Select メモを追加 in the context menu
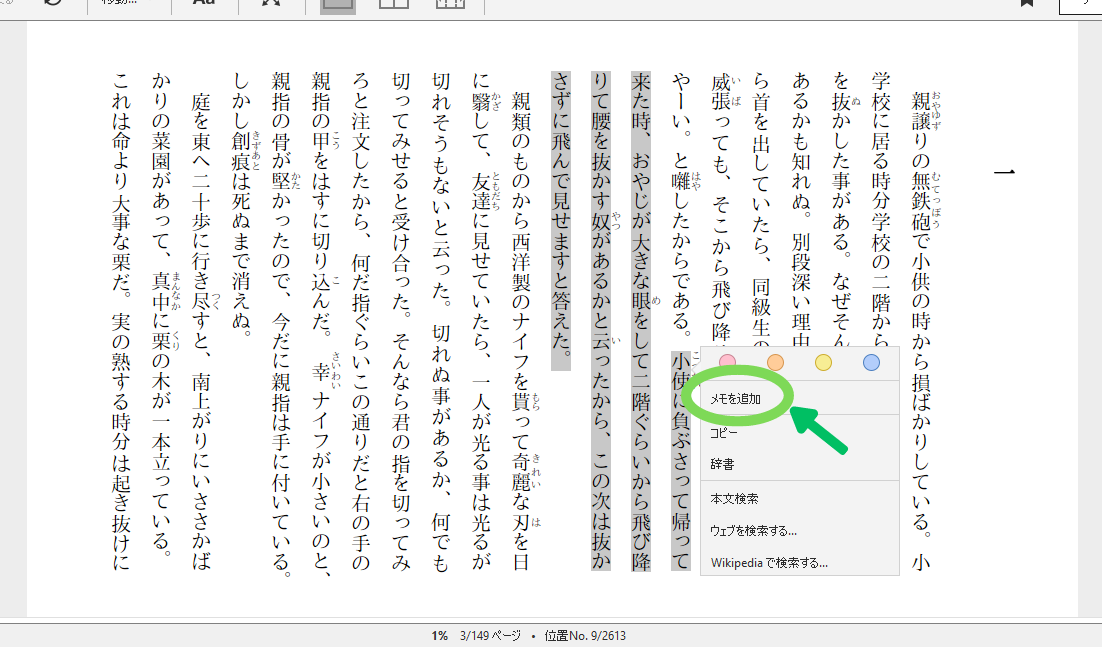Screen dimensions: 1102x647 (x=736, y=398)
